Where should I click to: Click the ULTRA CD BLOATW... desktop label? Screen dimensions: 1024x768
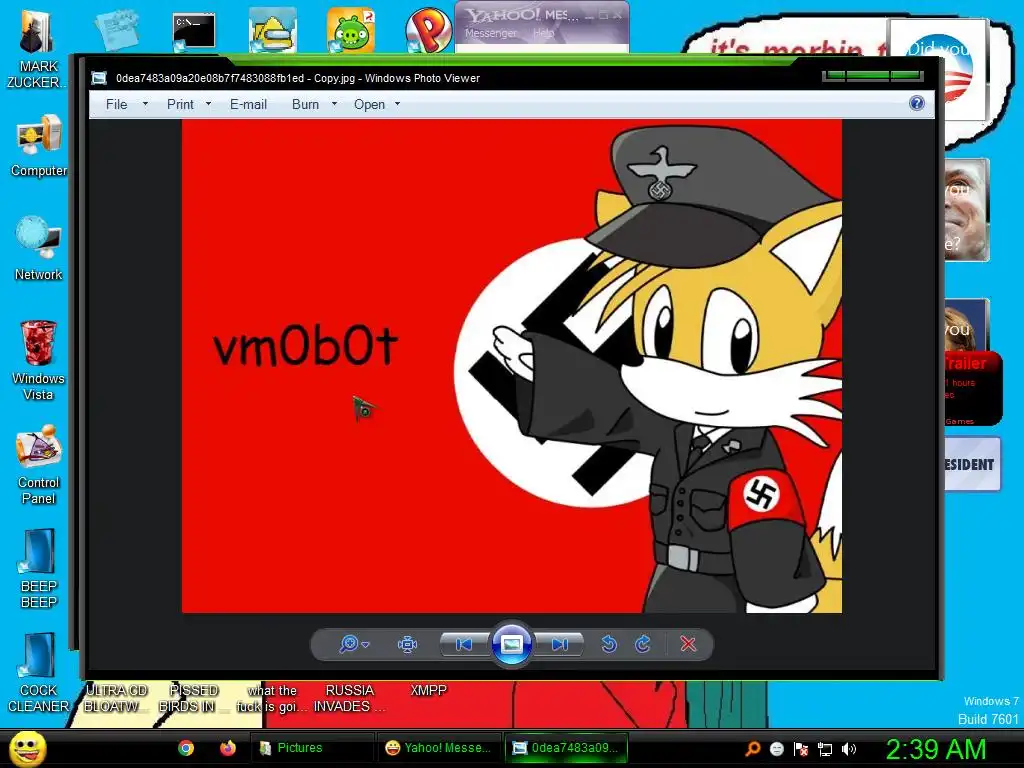[115, 698]
